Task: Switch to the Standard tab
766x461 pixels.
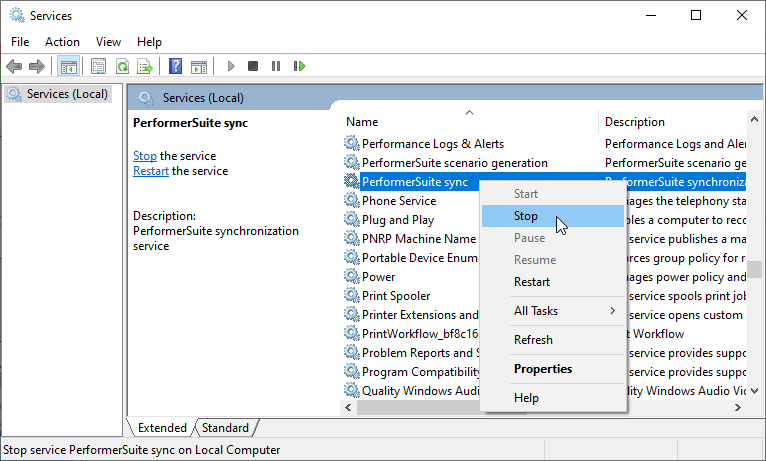Action: click(225, 428)
